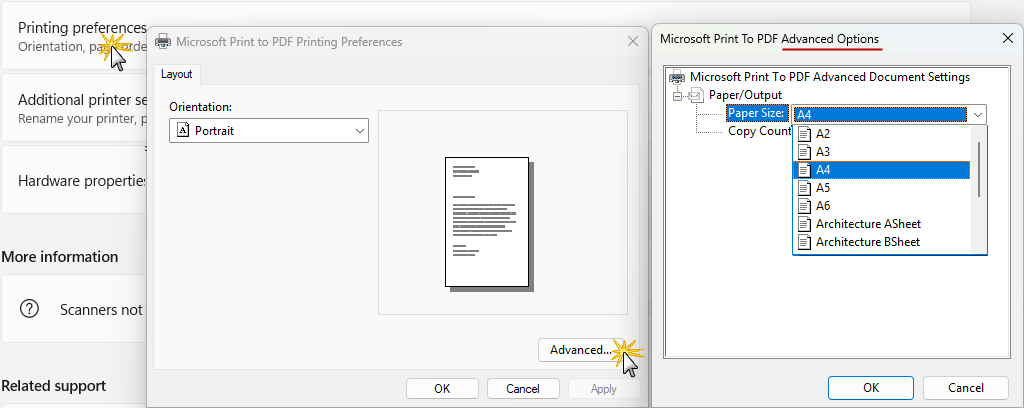Click the page icon next to A6
Screen dimensions: 1024x408
point(804,206)
